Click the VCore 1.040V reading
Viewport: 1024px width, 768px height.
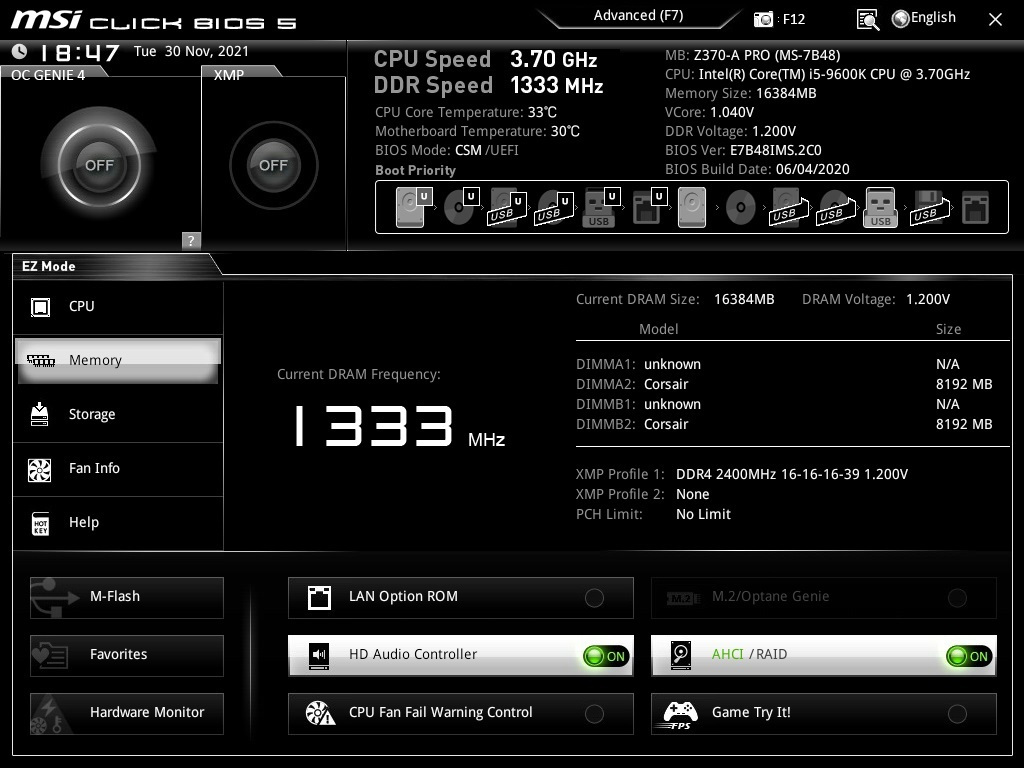click(x=709, y=112)
